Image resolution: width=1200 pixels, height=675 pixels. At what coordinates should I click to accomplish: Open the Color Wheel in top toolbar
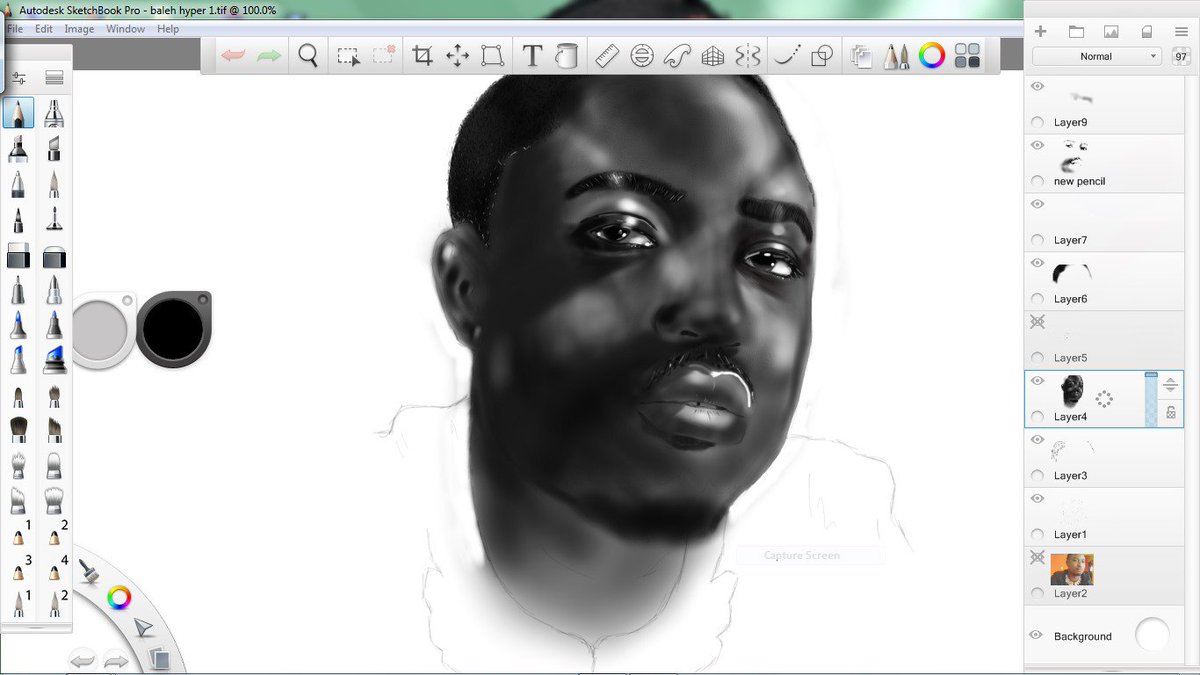(932, 56)
